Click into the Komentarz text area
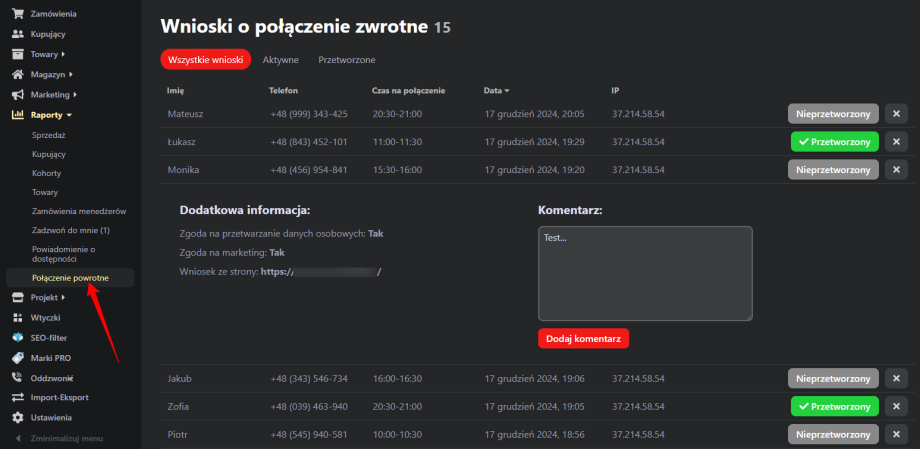The height and width of the screenshot is (449, 920). [x=644, y=273]
